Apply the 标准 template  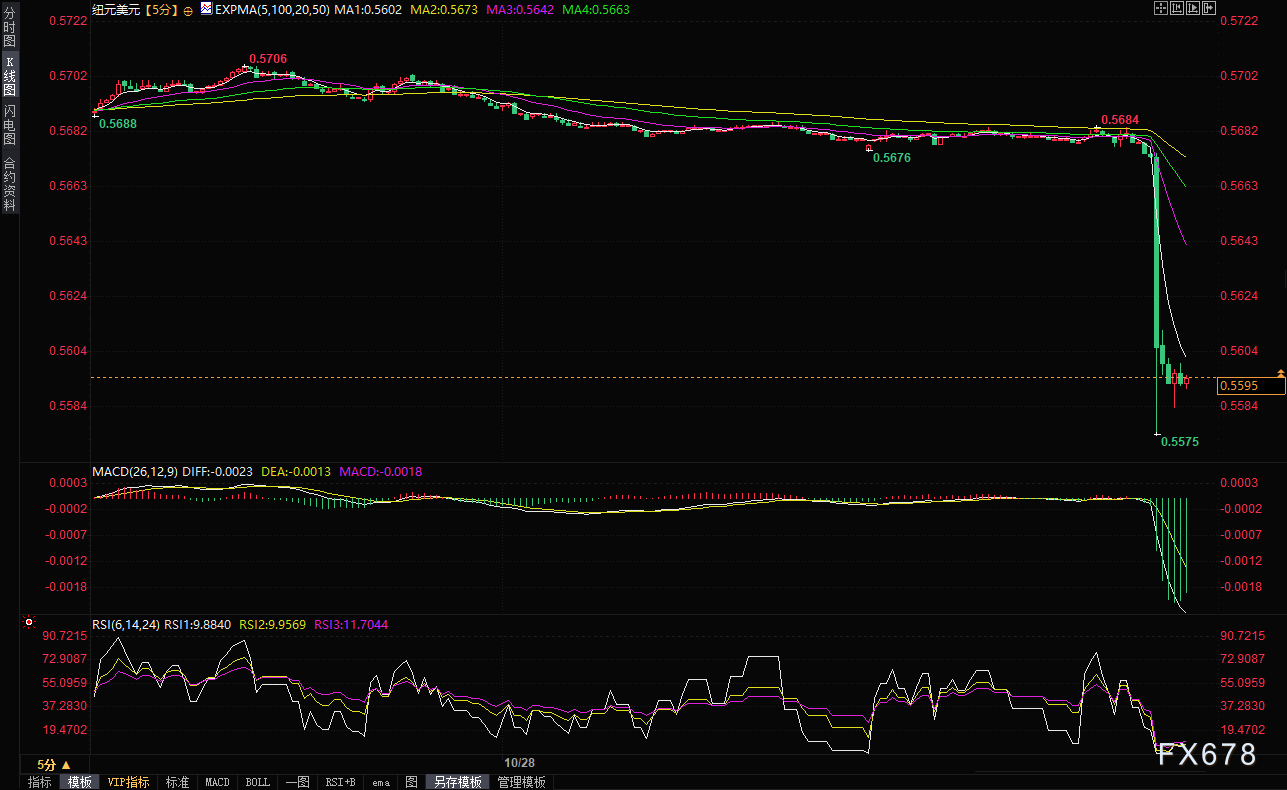tap(177, 782)
